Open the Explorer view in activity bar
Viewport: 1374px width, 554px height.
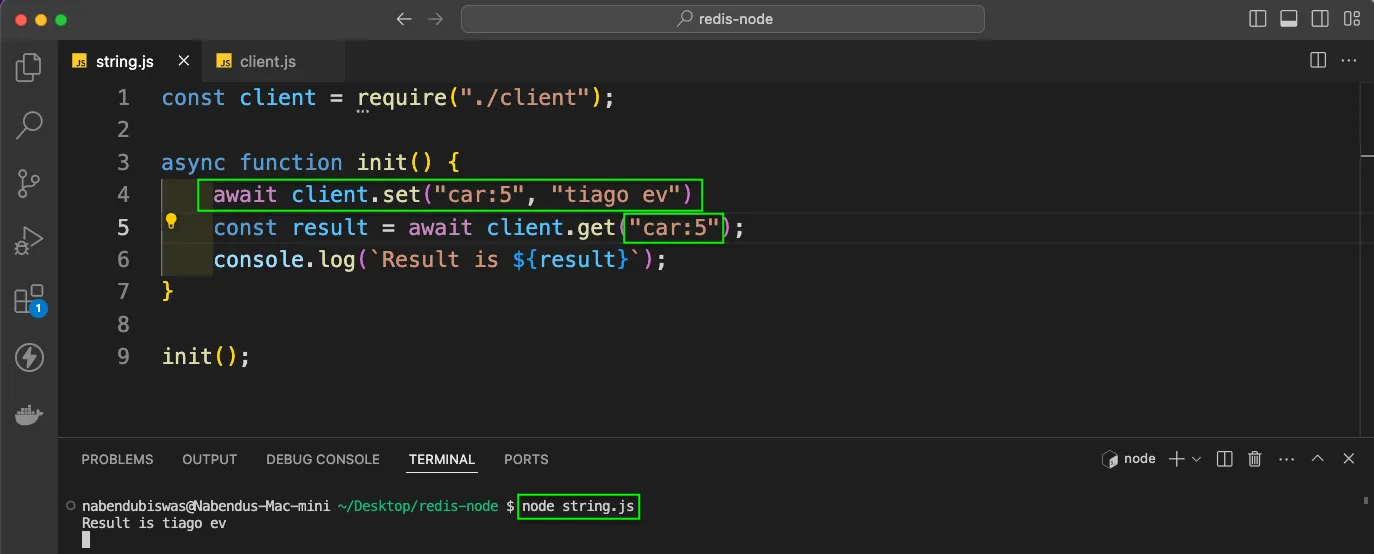(29, 68)
